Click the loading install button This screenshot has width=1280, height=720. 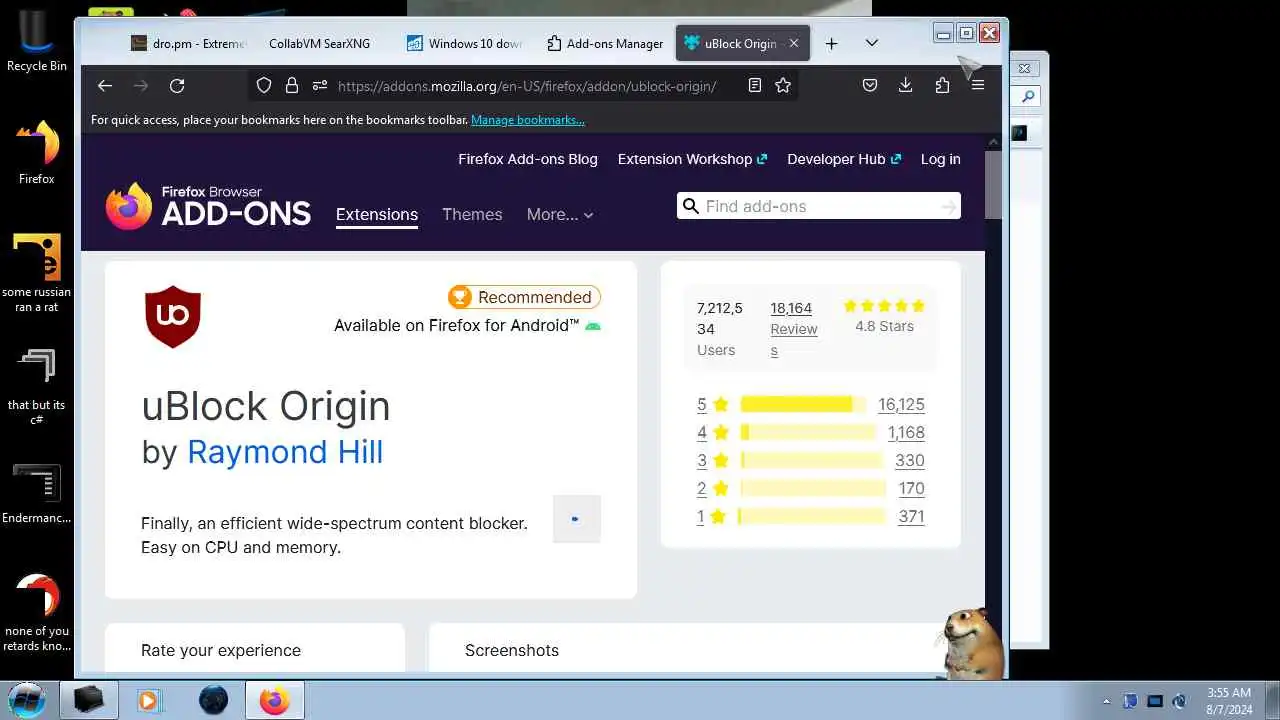pos(576,519)
